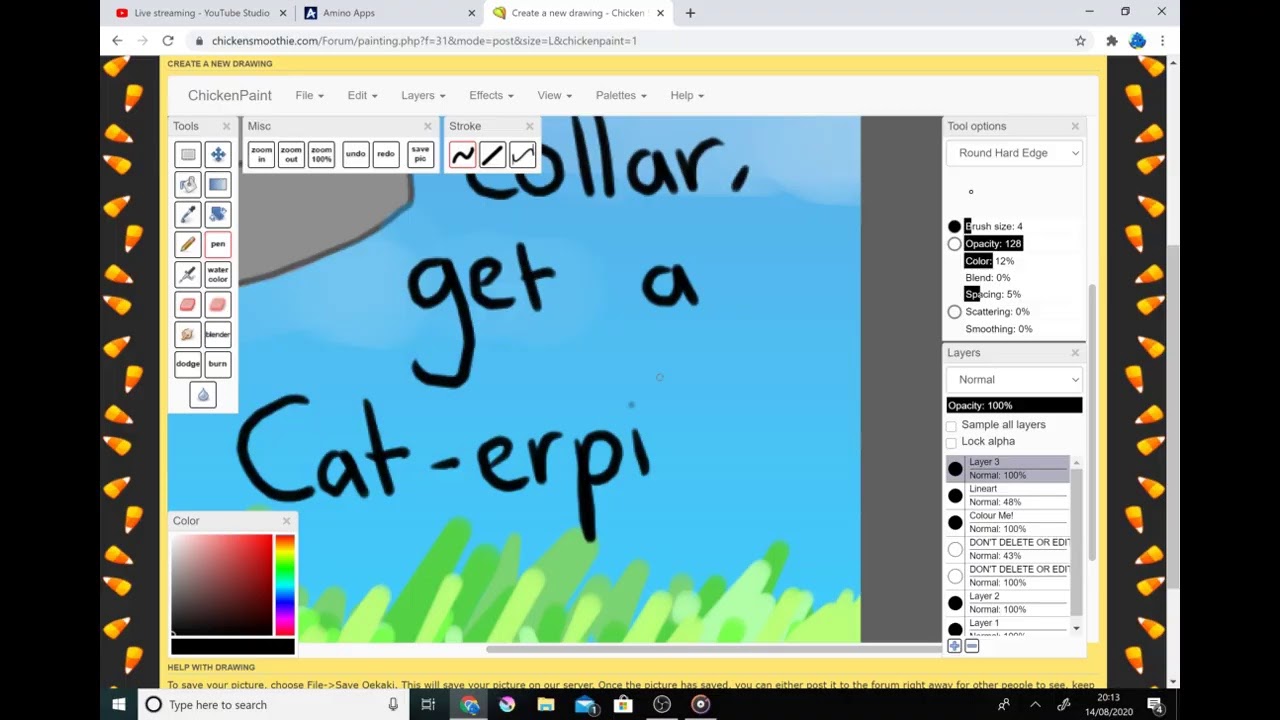Image resolution: width=1280 pixels, height=720 pixels.
Task: Select the rectangular selection tool
Action: pos(188,154)
